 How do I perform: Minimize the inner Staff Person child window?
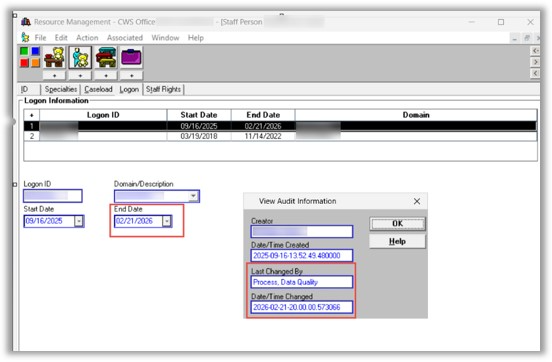[515, 38]
